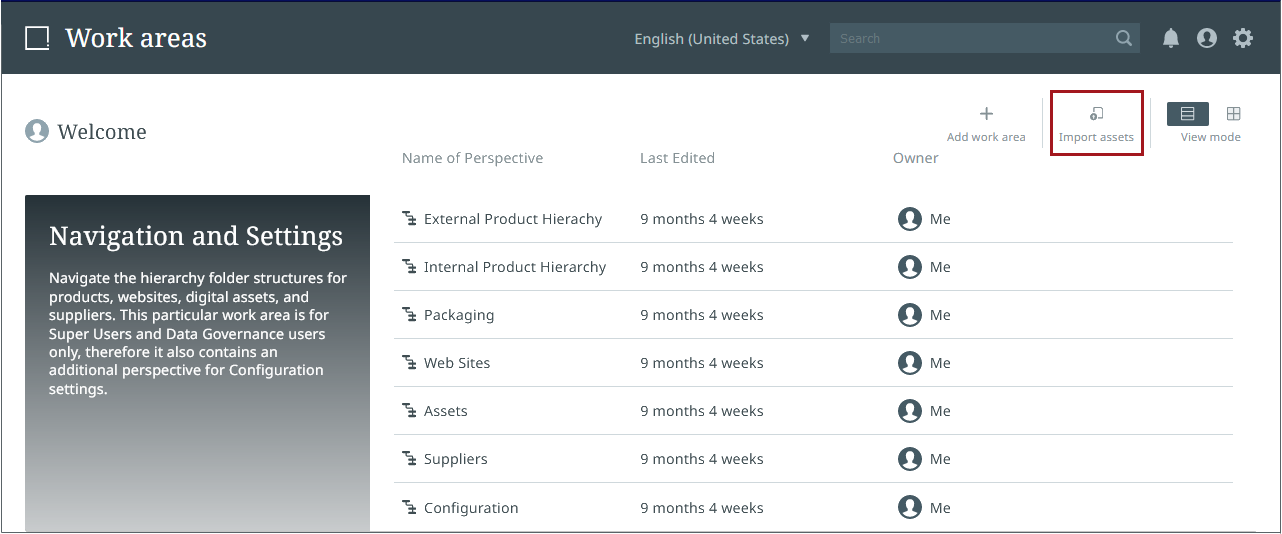Open the Suppliers perspective
This screenshot has height=534, width=1282.
[455, 459]
